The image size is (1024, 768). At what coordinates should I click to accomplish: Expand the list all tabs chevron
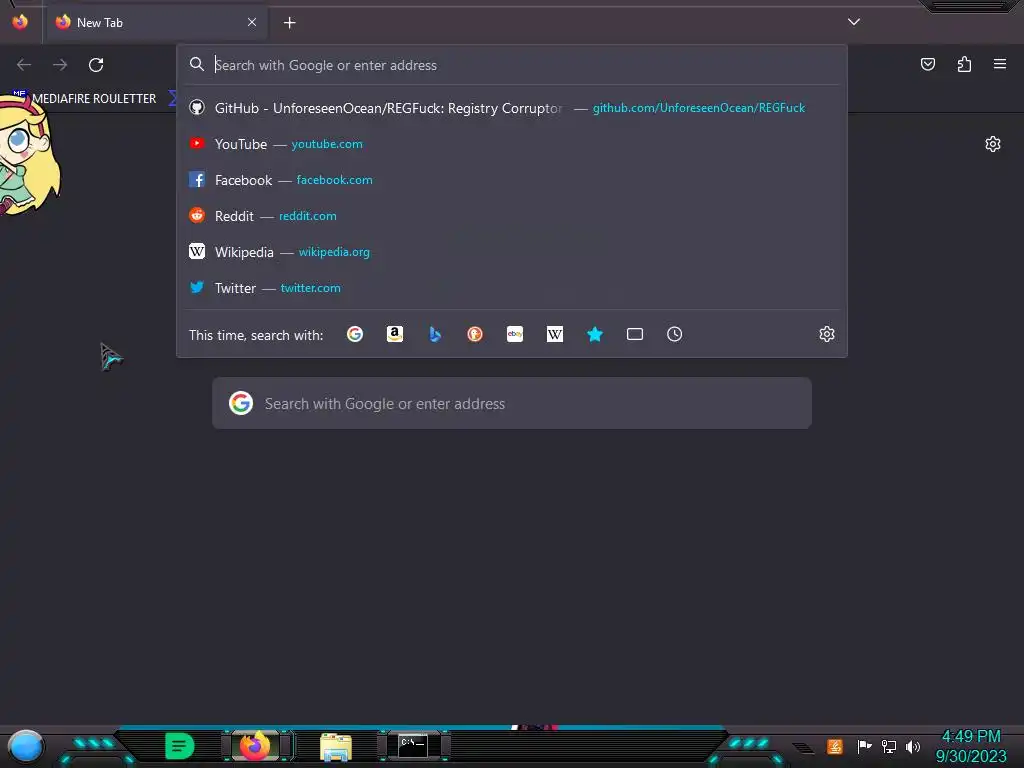point(854,22)
